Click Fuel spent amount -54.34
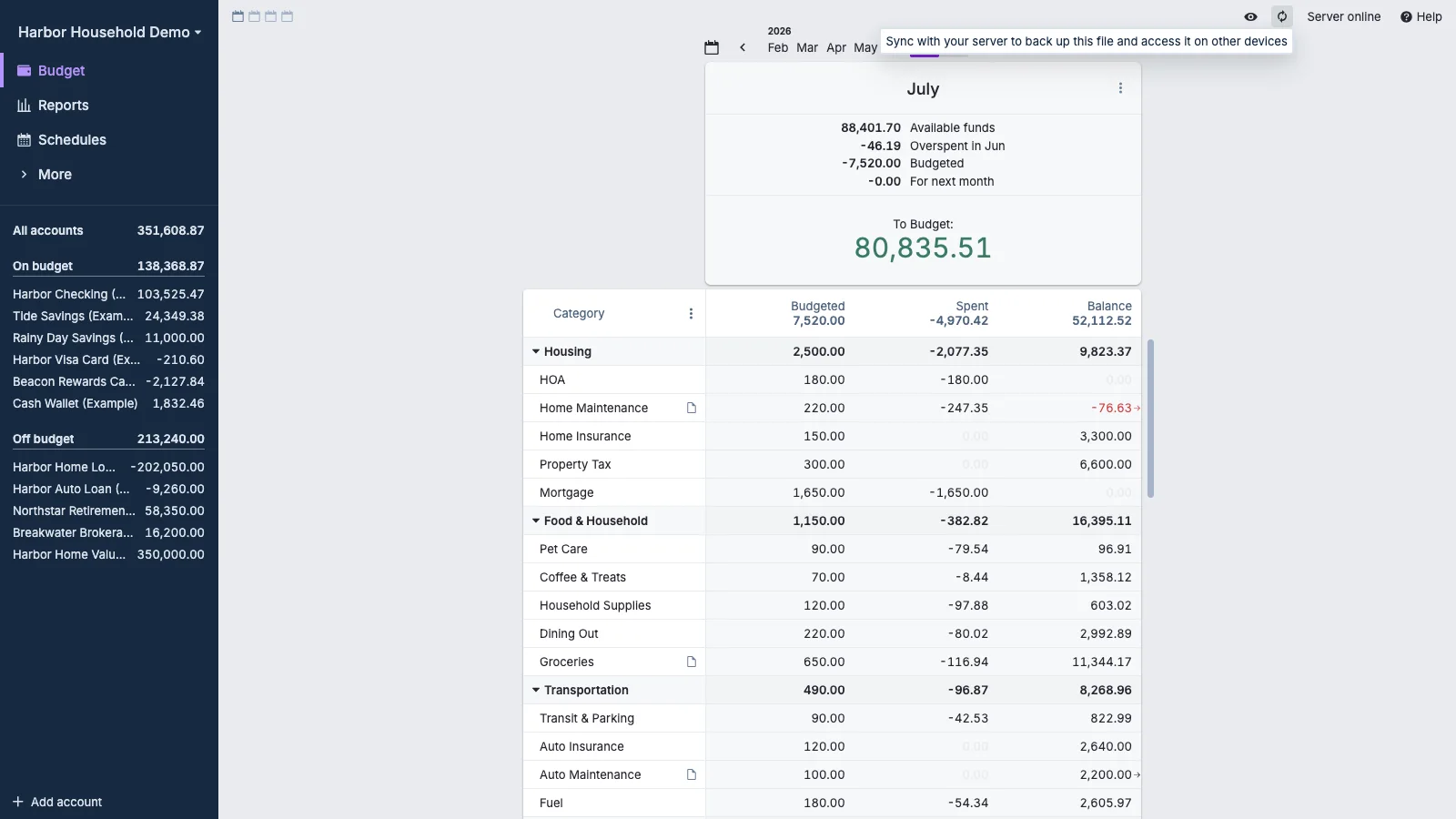1456x819 pixels. pos(967,803)
